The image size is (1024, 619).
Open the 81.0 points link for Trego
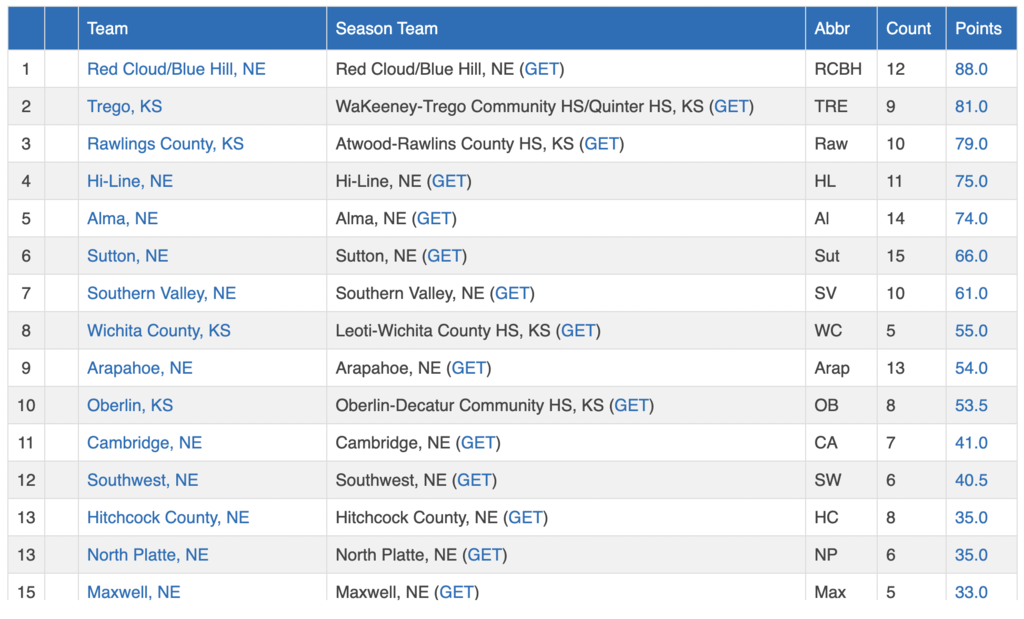(x=971, y=106)
